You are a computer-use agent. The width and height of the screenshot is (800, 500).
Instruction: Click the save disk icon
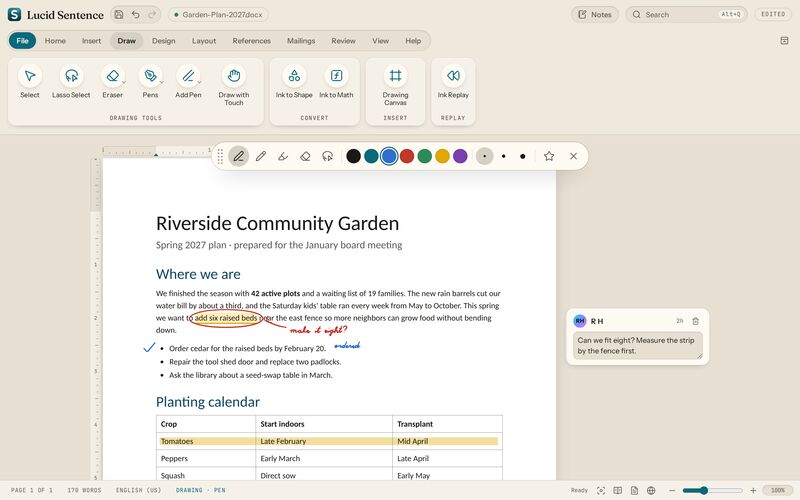pyautogui.click(x=119, y=15)
